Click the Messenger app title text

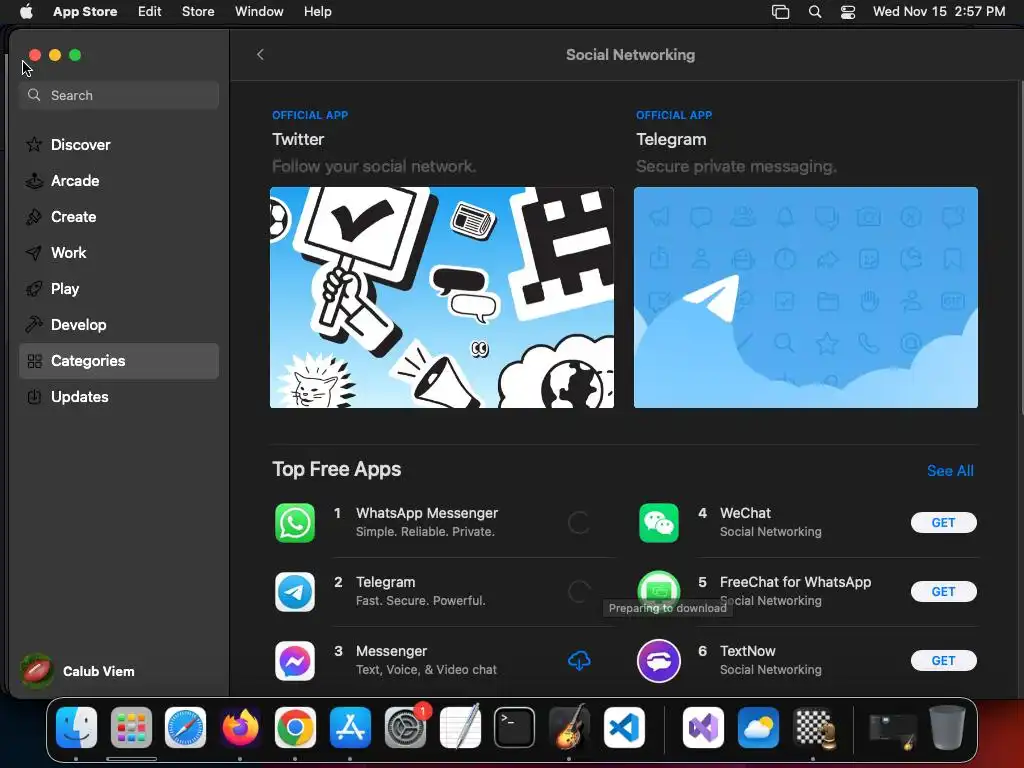(x=391, y=651)
